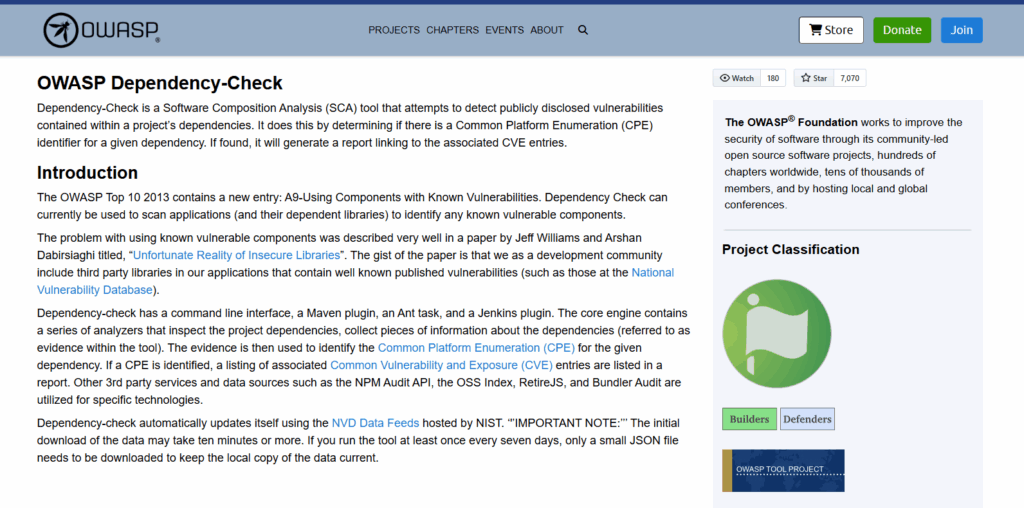Open the EVENTS menu item
Viewport: 1024px width, 508px height.
tap(504, 30)
